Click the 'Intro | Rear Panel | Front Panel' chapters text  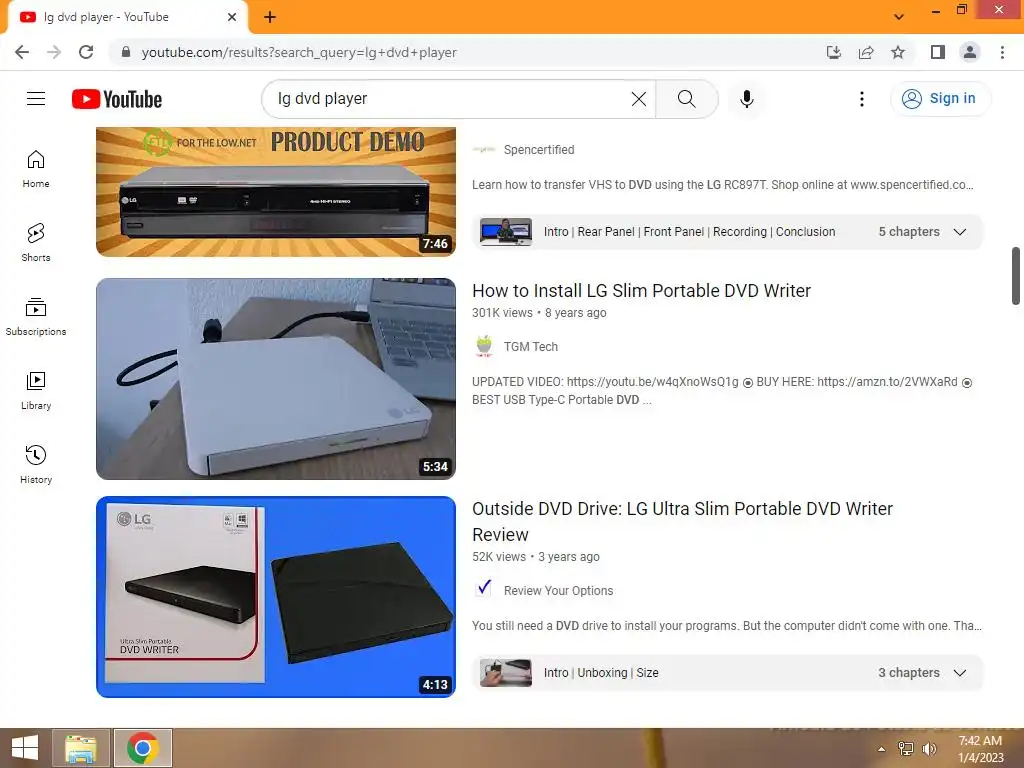pos(689,232)
